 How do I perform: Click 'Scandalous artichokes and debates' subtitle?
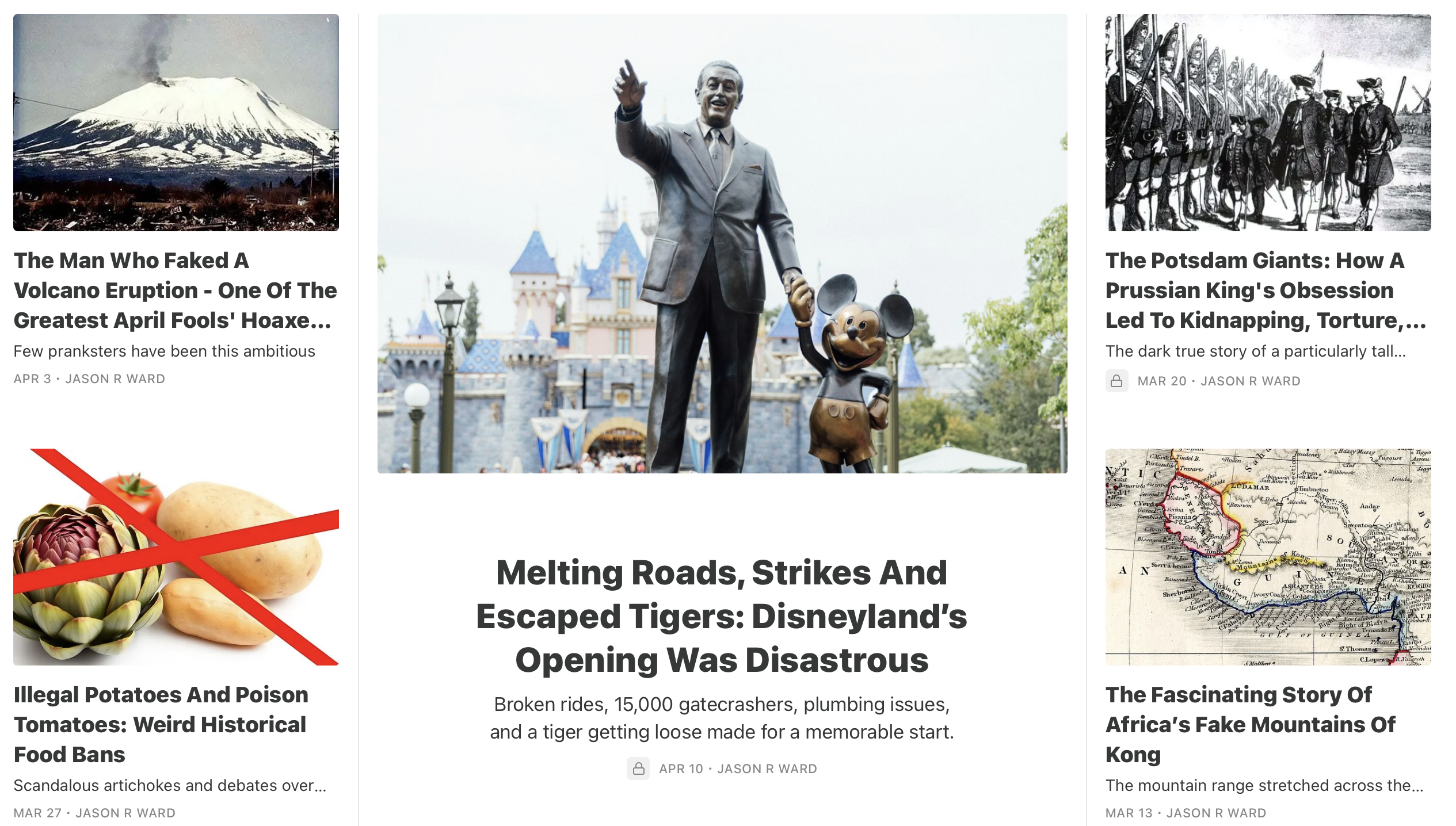coord(170,785)
